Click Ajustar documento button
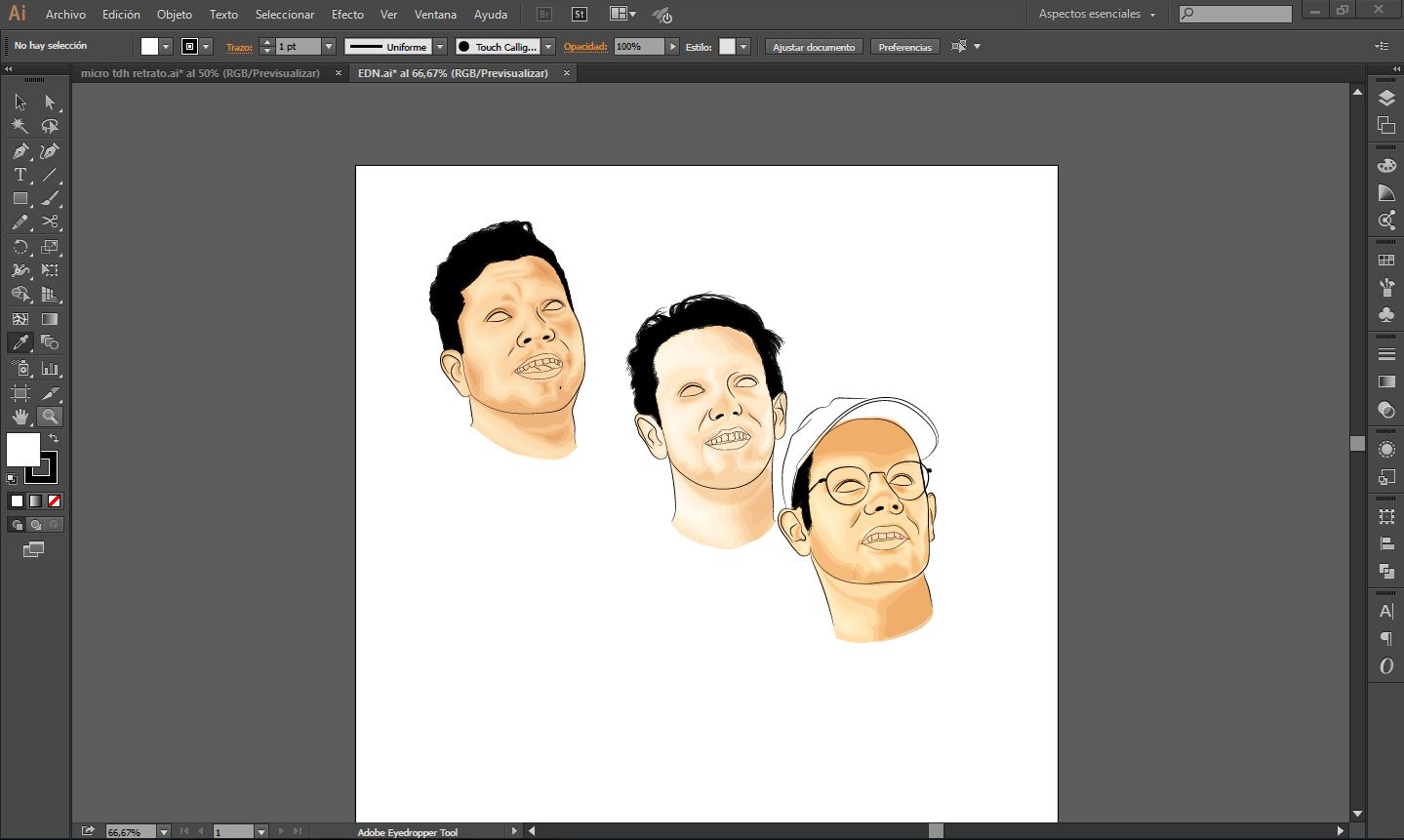Viewport: 1404px width, 840px height. click(x=814, y=47)
